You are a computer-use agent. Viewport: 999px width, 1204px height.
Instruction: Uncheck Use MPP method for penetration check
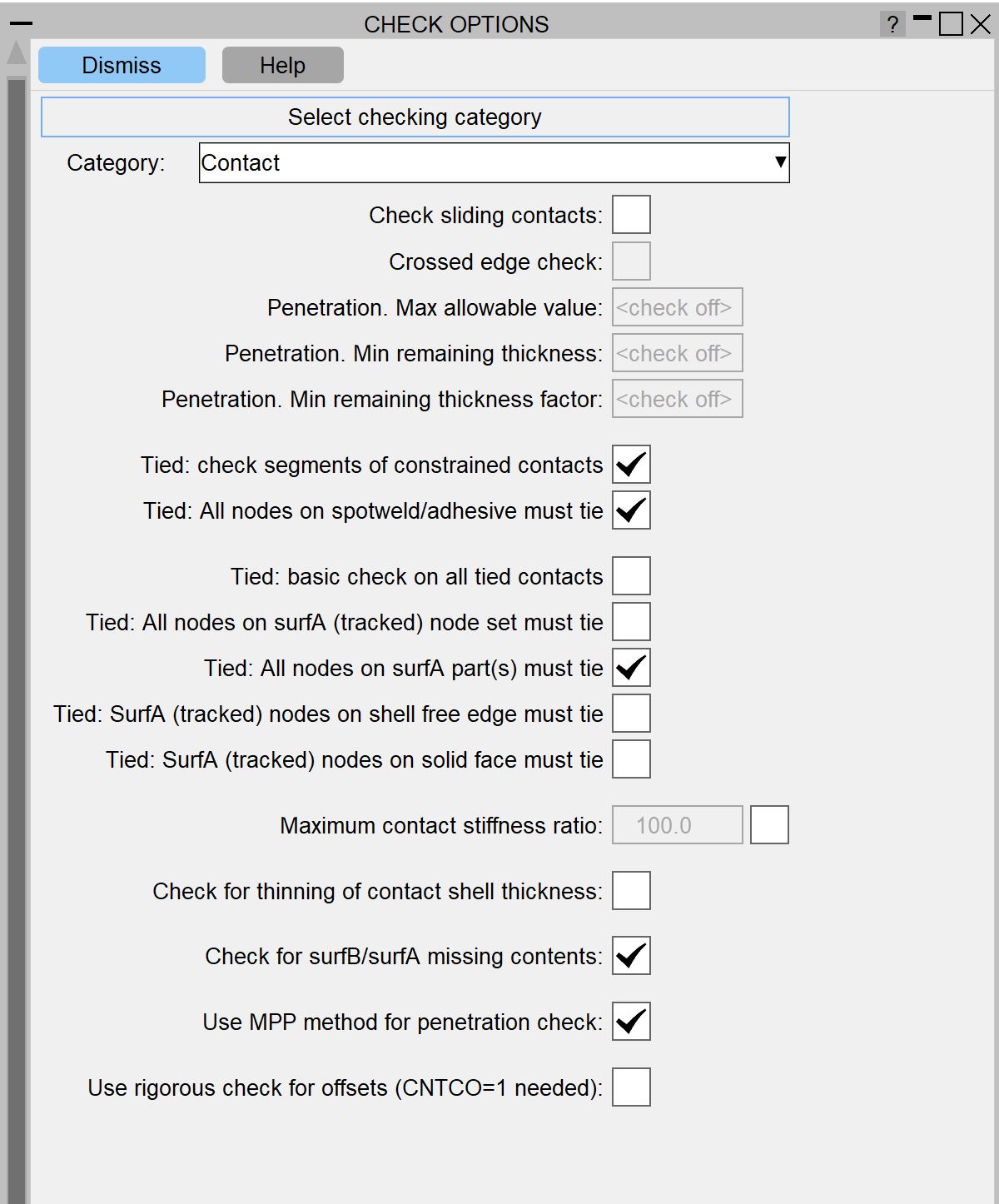(x=631, y=1022)
